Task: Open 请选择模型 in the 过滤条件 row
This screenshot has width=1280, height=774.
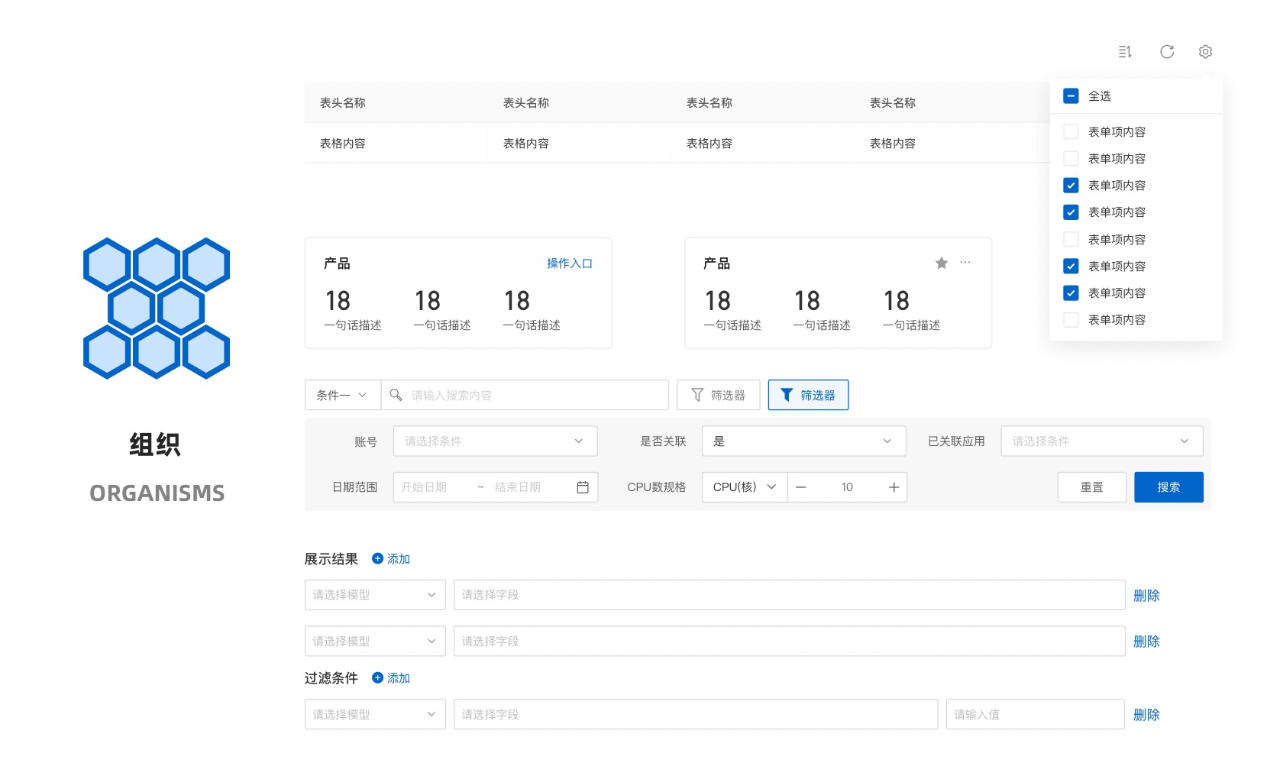Action: pyautogui.click(x=375, y=715)
